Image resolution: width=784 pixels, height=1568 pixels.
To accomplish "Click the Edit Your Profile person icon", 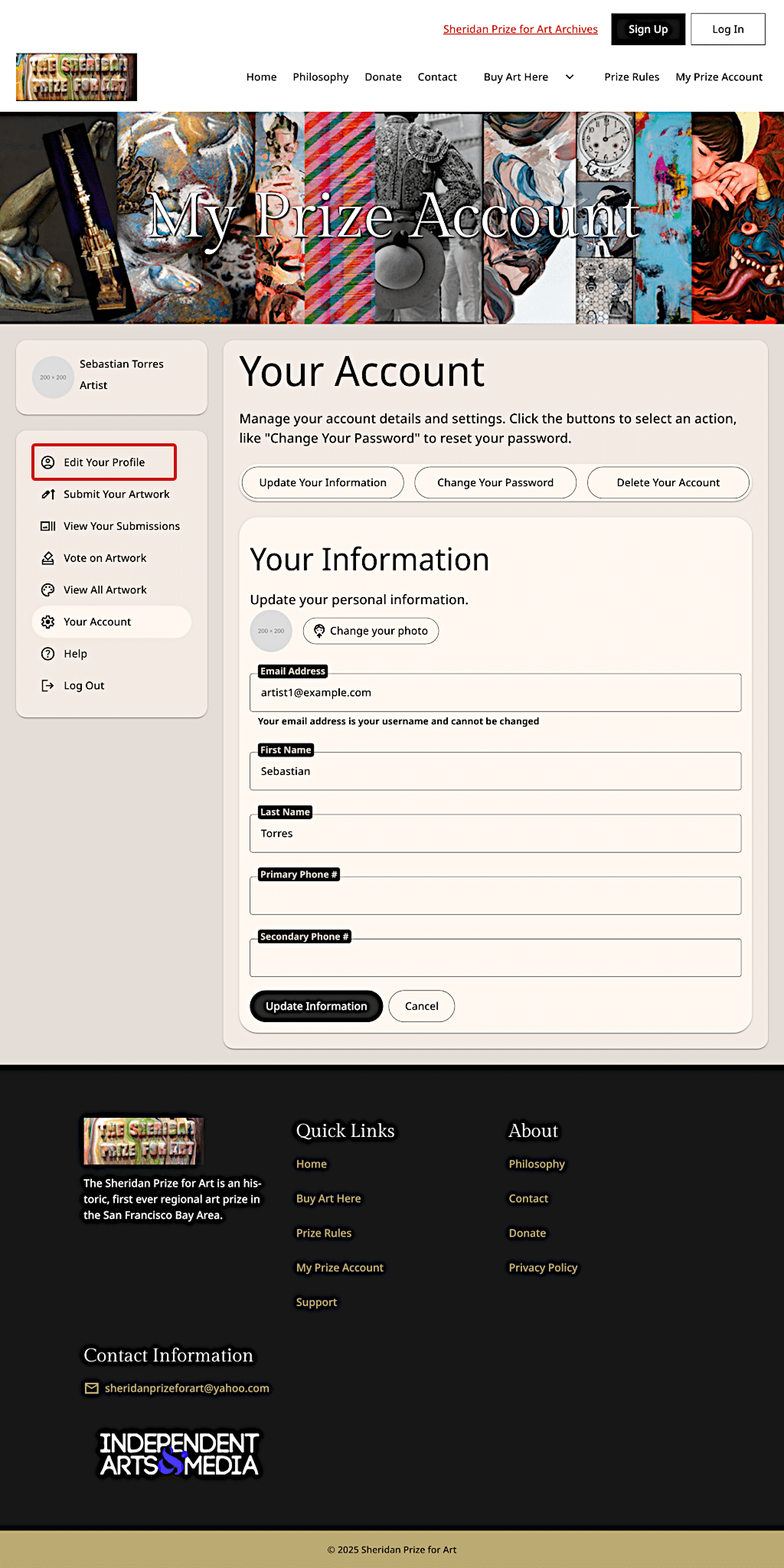I will [x=47, y=462].
